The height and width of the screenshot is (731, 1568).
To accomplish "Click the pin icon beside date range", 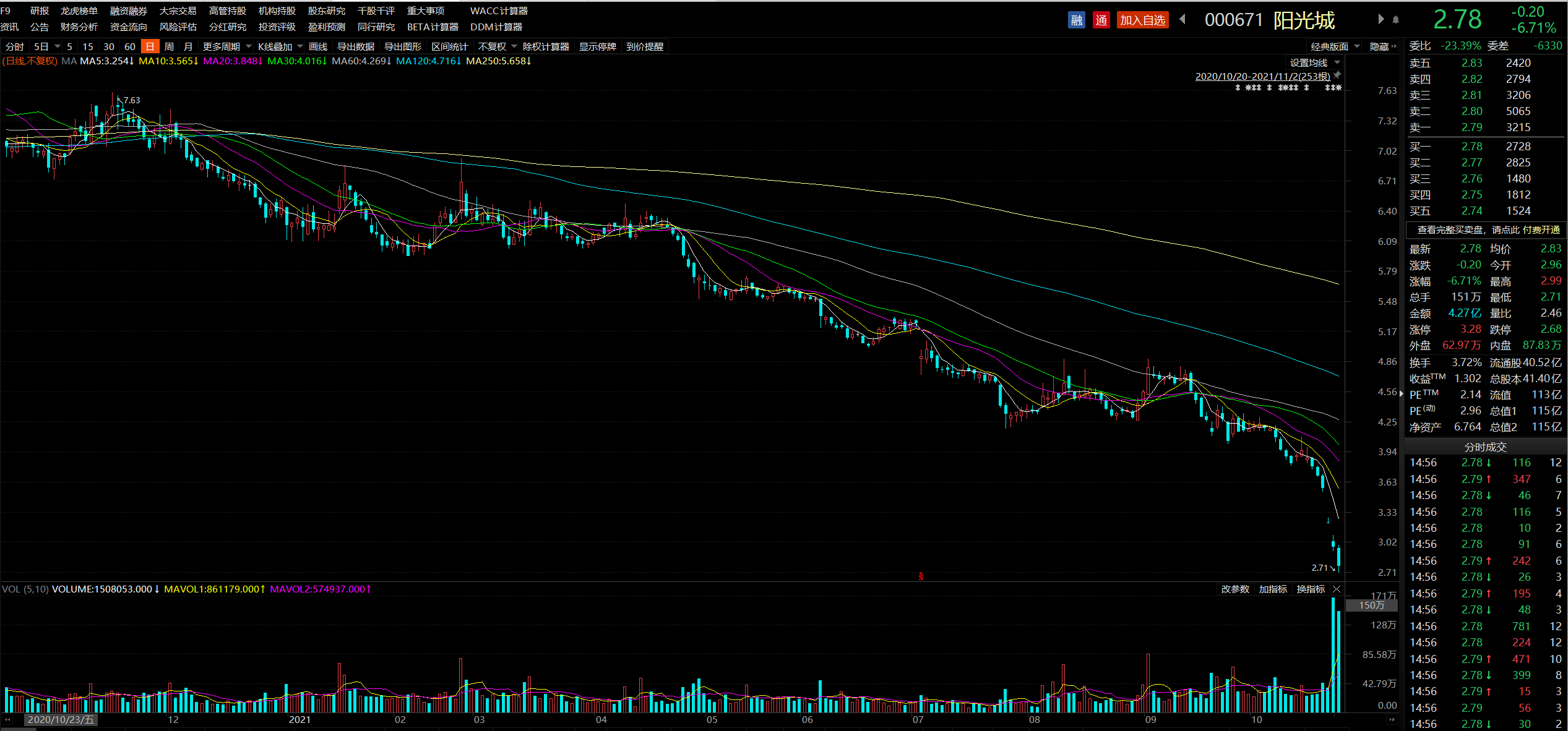I will [x=1337, y=75].
